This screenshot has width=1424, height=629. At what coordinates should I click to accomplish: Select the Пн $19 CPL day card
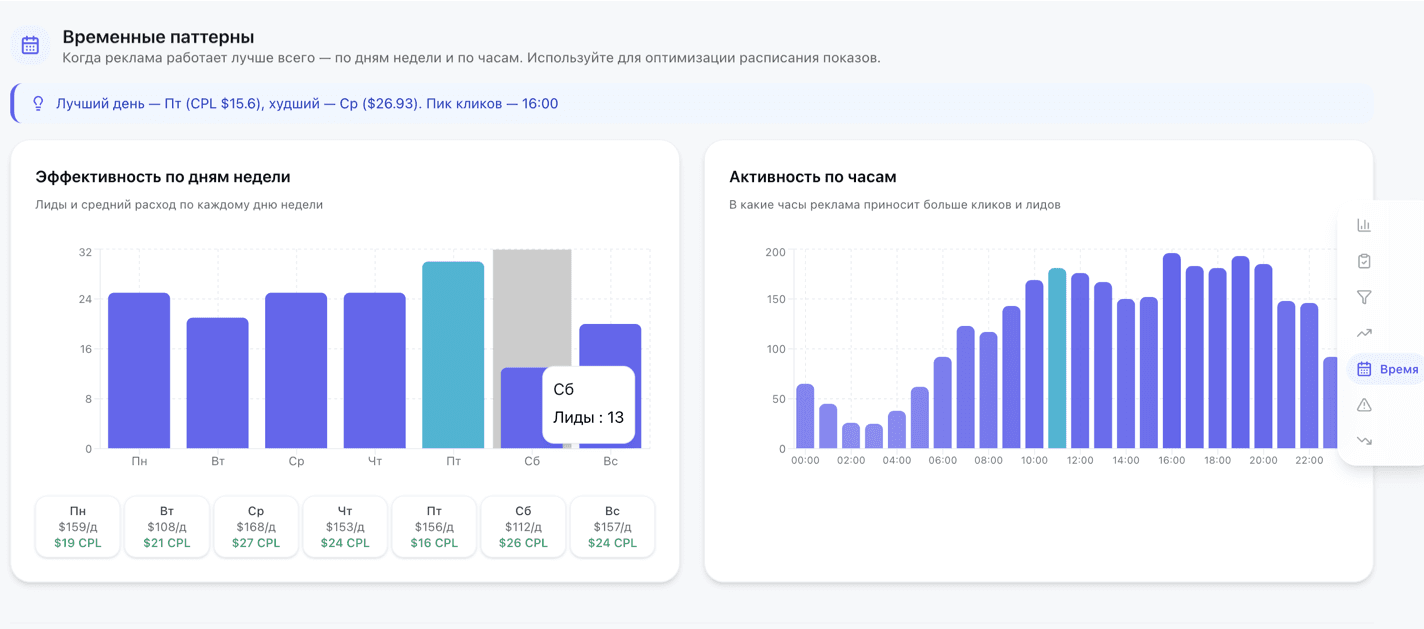(77, 526)
